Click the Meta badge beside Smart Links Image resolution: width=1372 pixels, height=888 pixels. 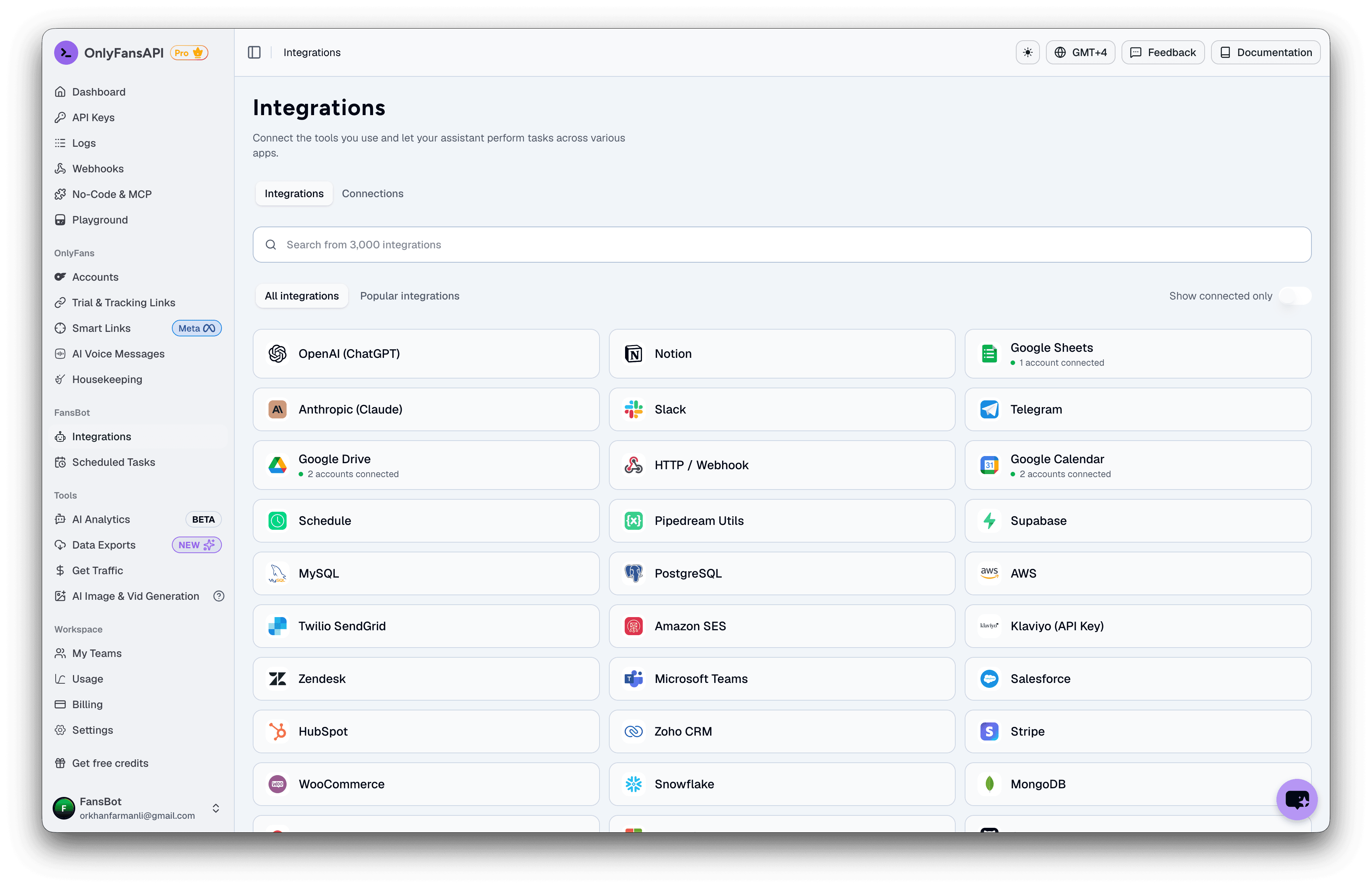point(196,328)
